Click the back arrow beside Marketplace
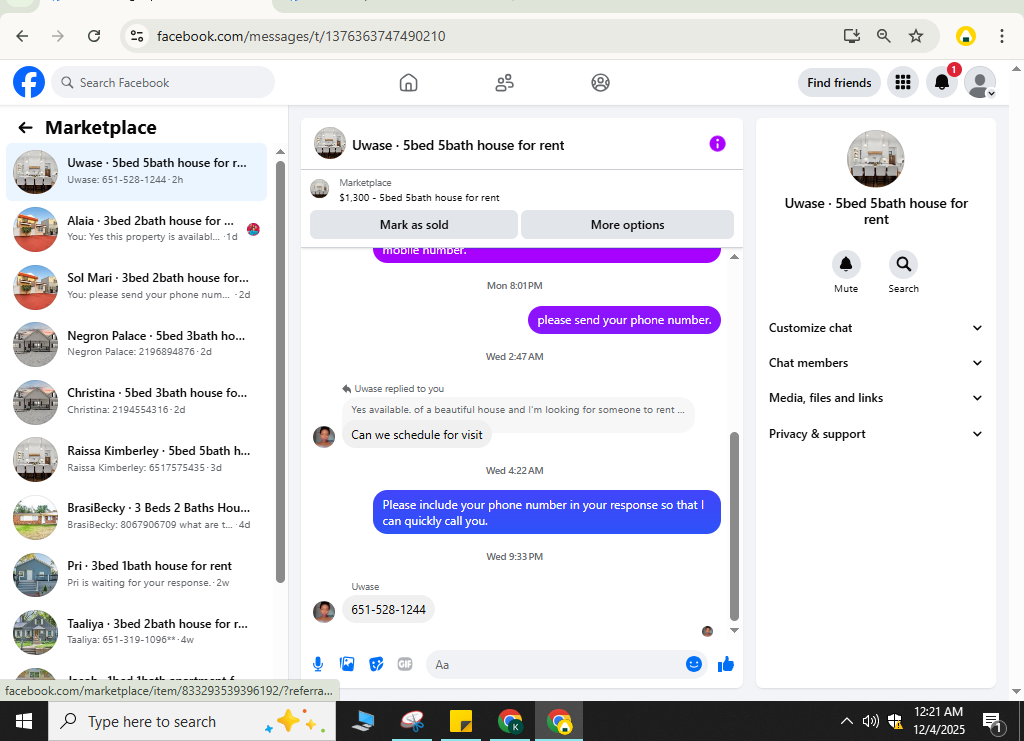 [25, 127]
